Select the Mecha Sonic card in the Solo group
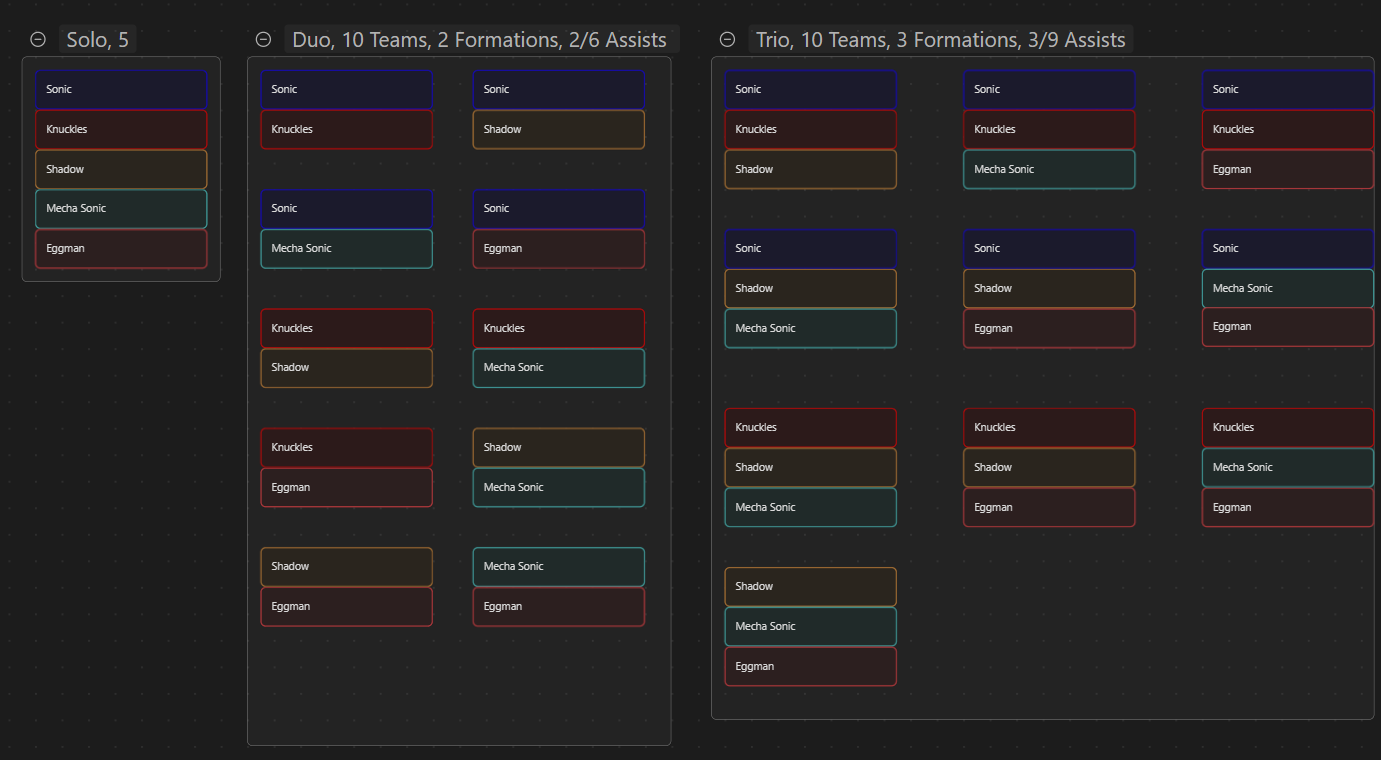The width and height of the screenshot is (1381, 760). pyautogui.click(x=121, y=209)
